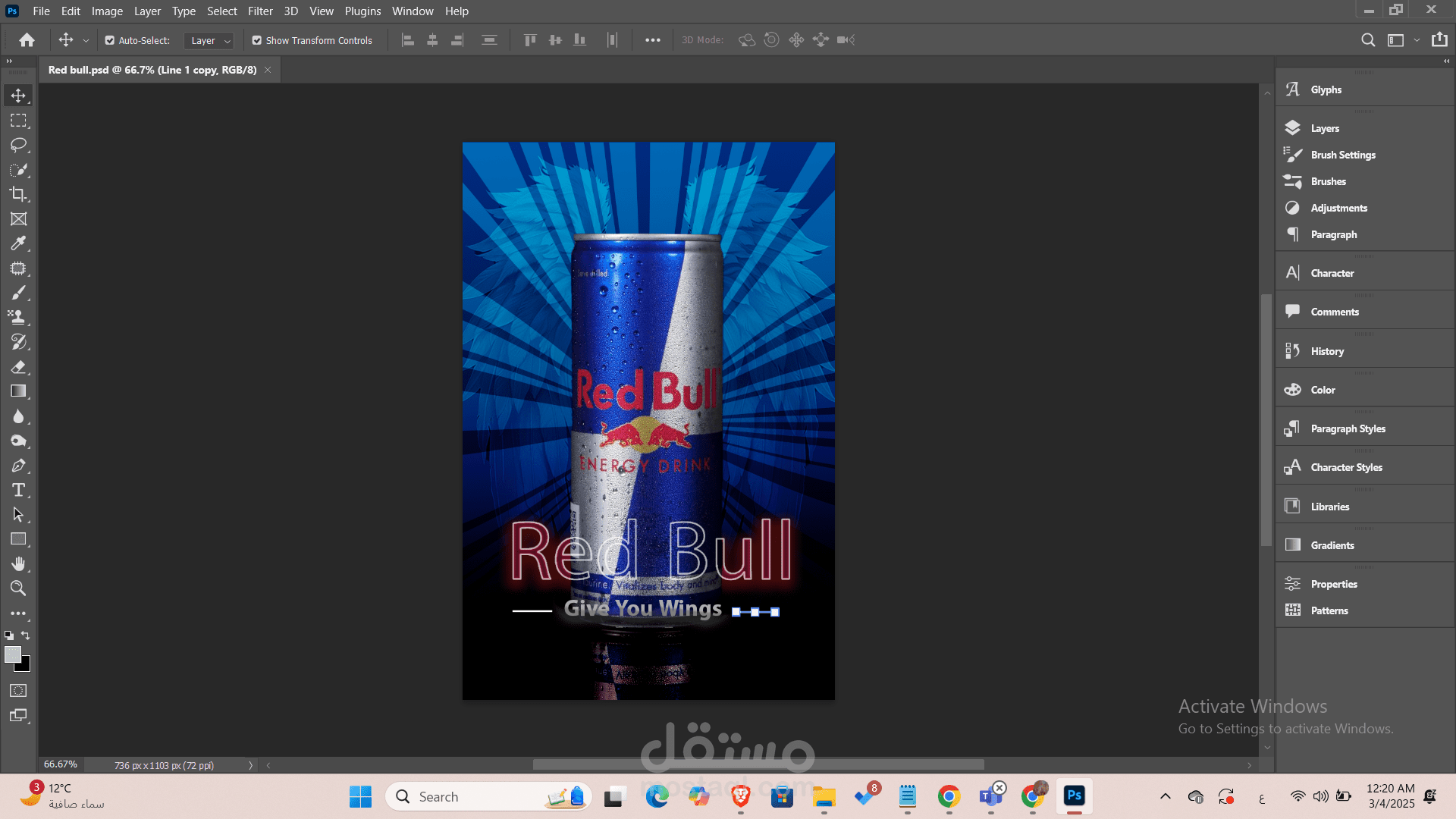Expand the Move tool options arrow
Viewport: 1456px width, 819px height.
[x=85, y=40]
